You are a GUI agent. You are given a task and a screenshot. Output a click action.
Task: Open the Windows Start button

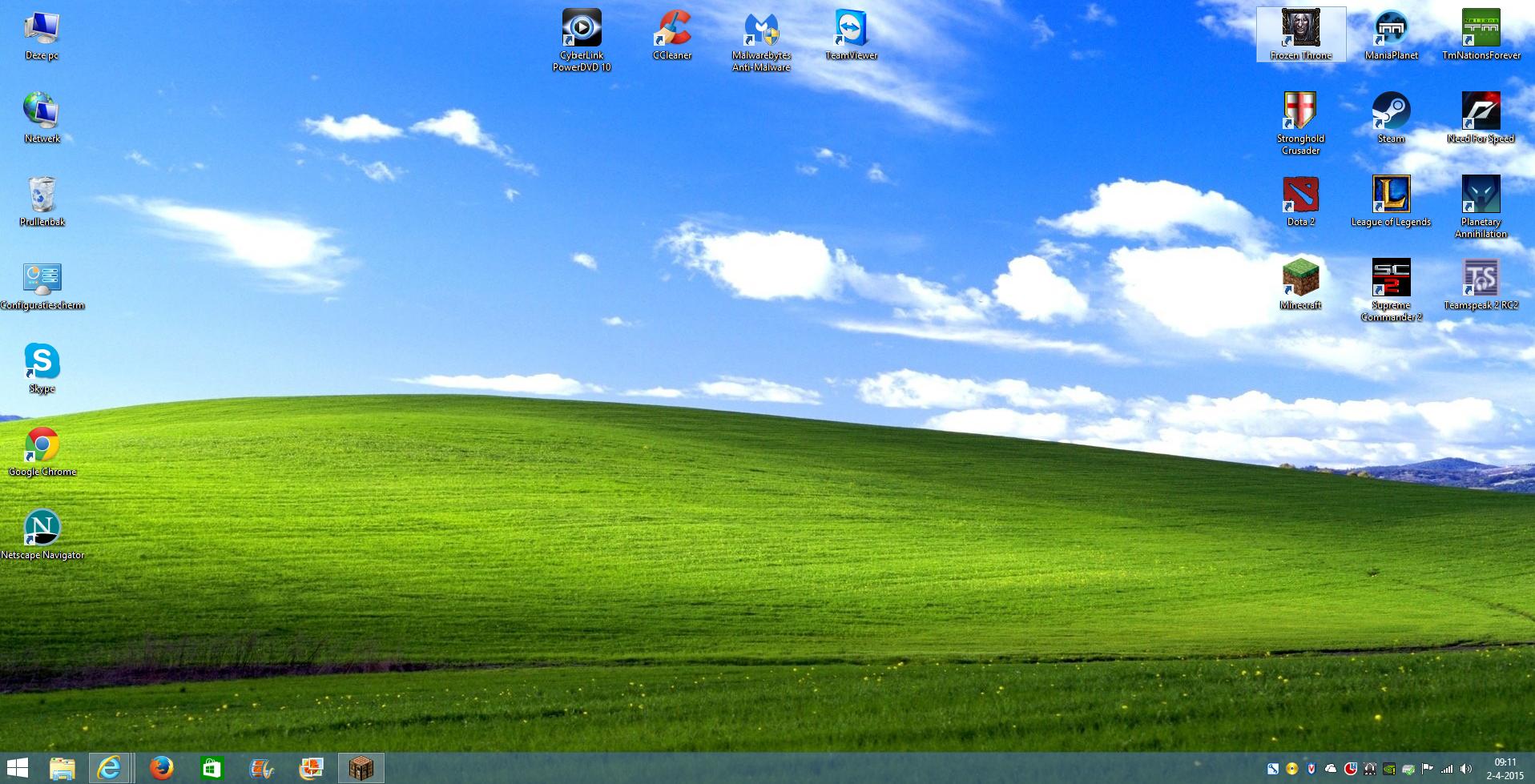(x=18, y=769)
